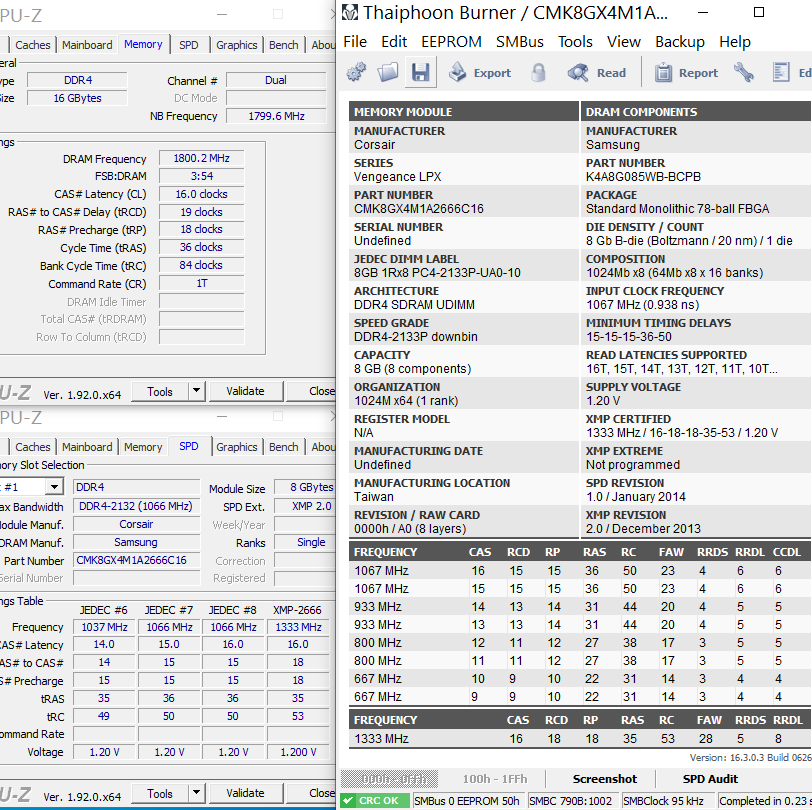Click the wrench tools icon
This screenshot has width=812, height=810.
click(x=744, y=73)
